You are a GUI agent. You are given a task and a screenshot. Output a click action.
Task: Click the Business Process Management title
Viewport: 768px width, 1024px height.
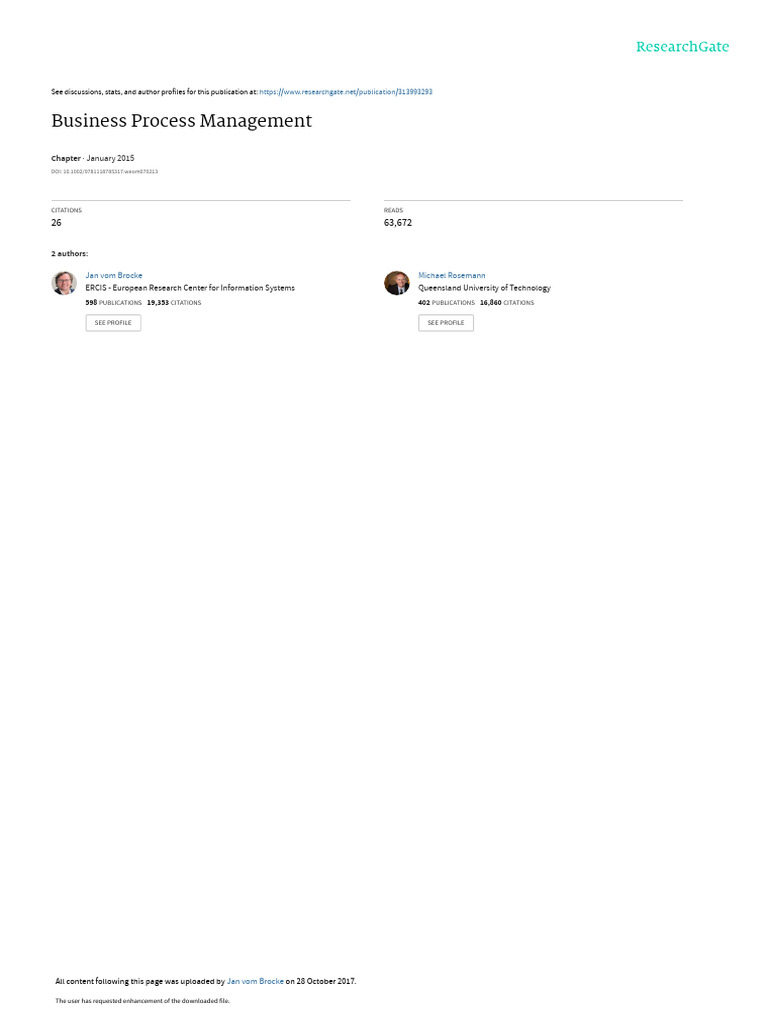point(182,121)
